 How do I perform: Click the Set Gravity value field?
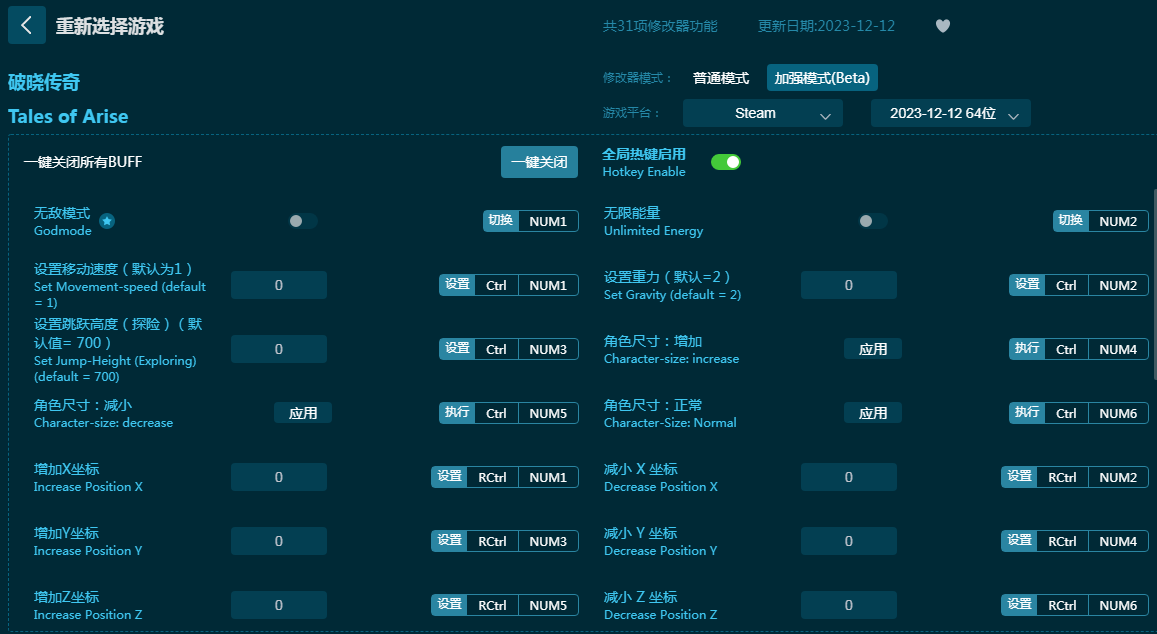tap(849, 285)
